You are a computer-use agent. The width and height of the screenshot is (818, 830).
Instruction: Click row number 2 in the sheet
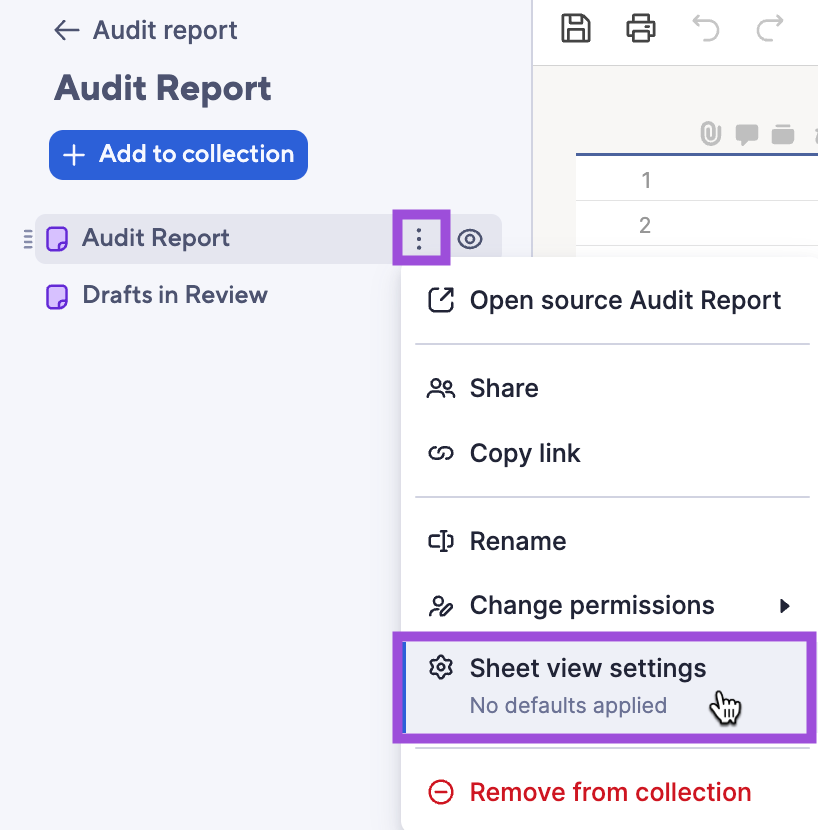[646, 225]
